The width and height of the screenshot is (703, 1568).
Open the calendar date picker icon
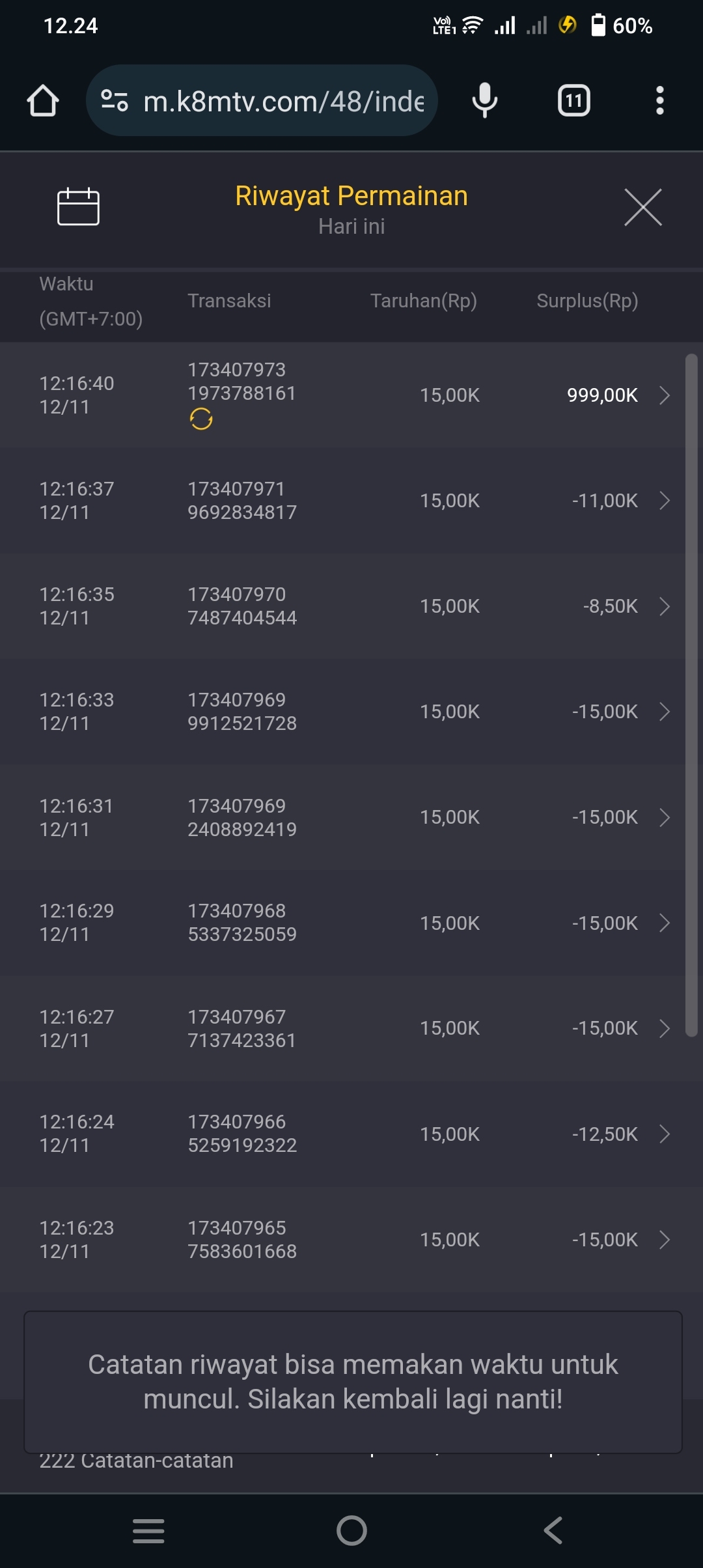(x=78, y=207)
